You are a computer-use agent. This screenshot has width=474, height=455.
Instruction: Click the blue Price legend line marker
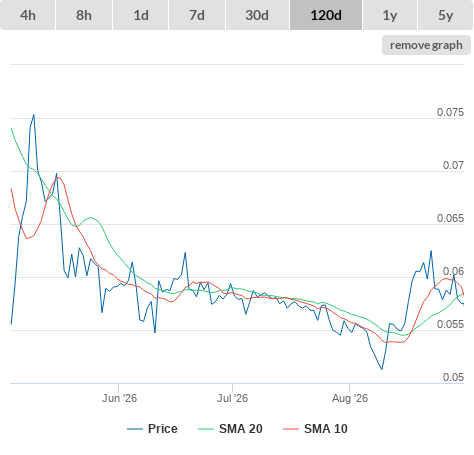(x=135, y=429)
